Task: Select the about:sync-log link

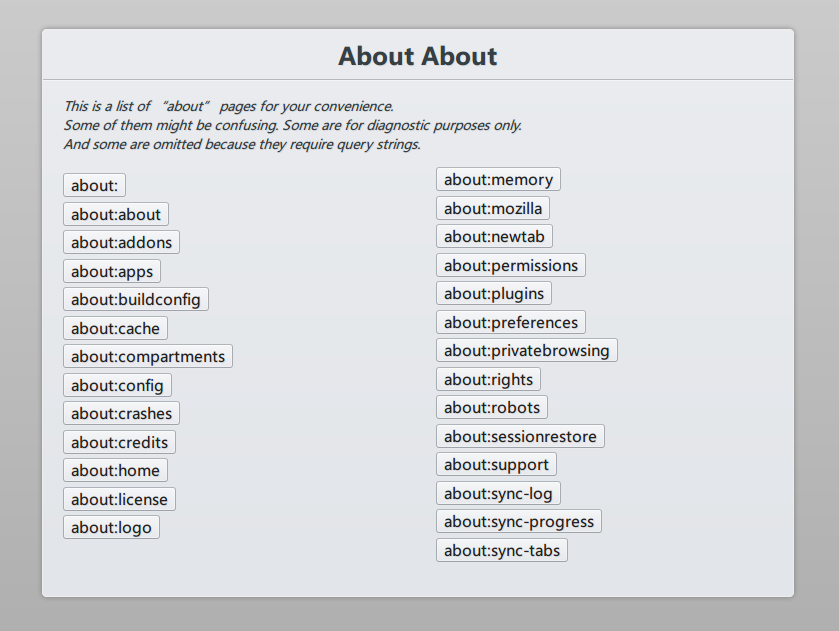Action: [x=498, y=493]
